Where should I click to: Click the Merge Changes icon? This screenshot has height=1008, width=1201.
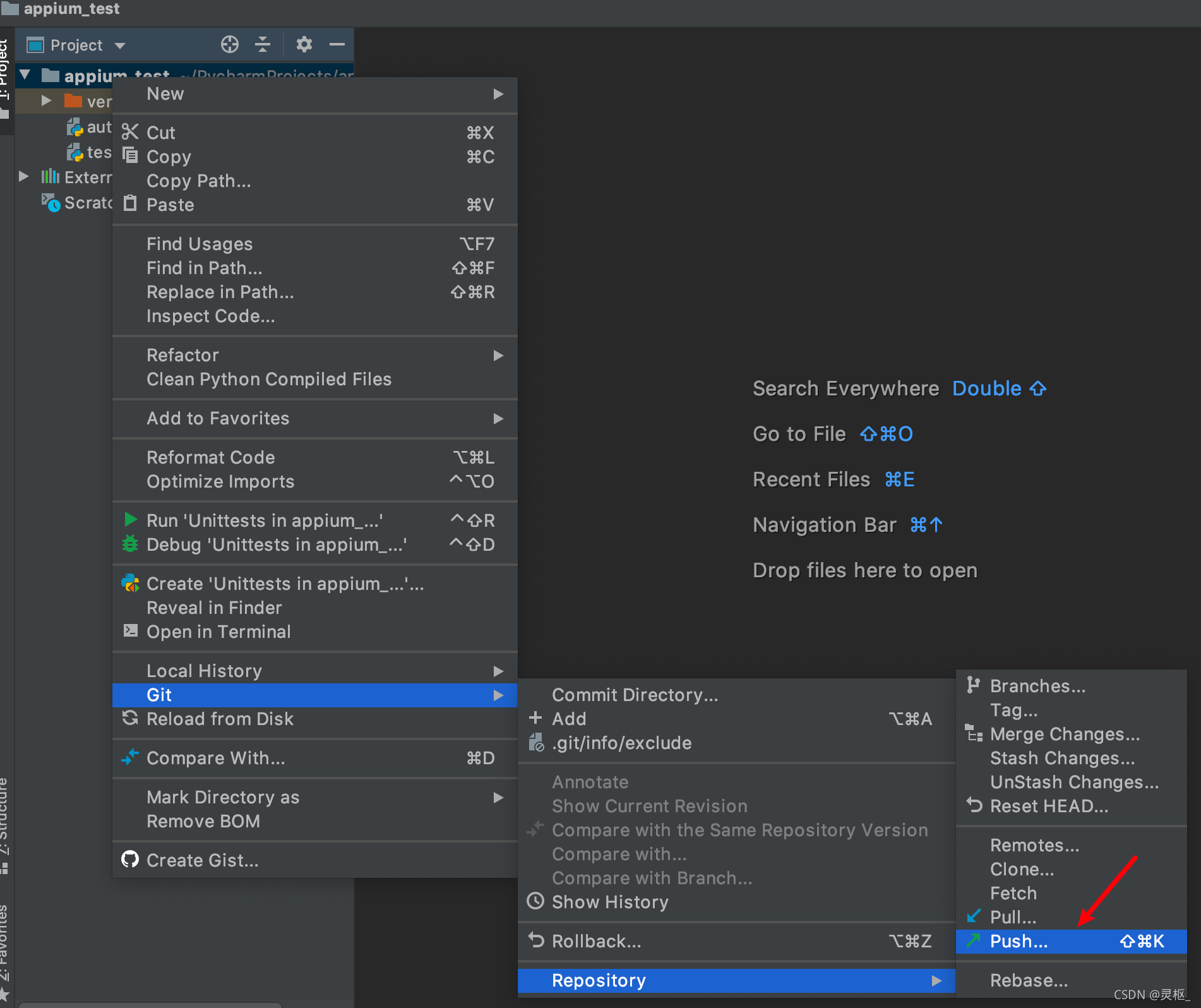974,733
